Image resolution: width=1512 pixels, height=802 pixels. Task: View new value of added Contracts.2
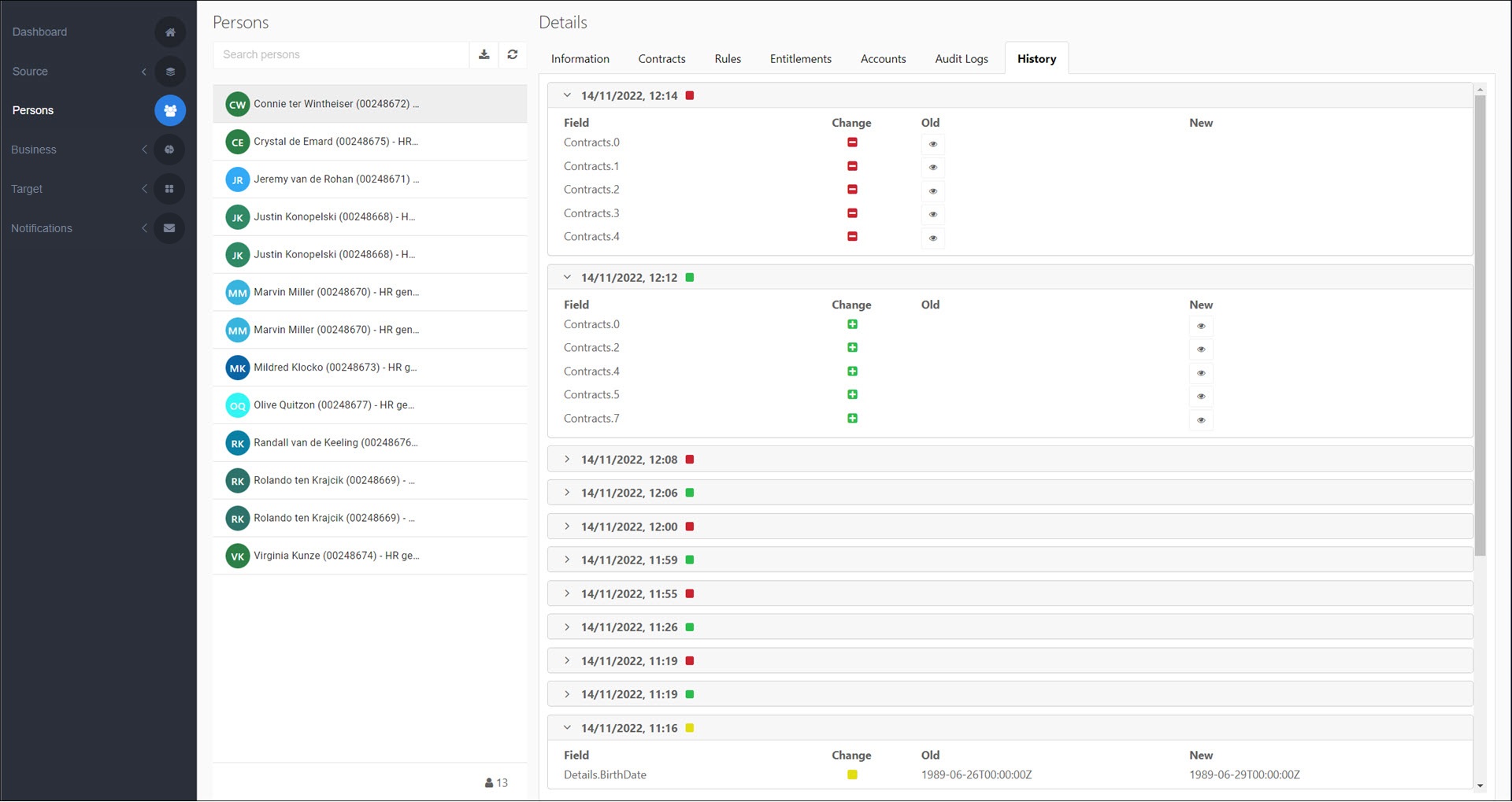point(1201,349)
